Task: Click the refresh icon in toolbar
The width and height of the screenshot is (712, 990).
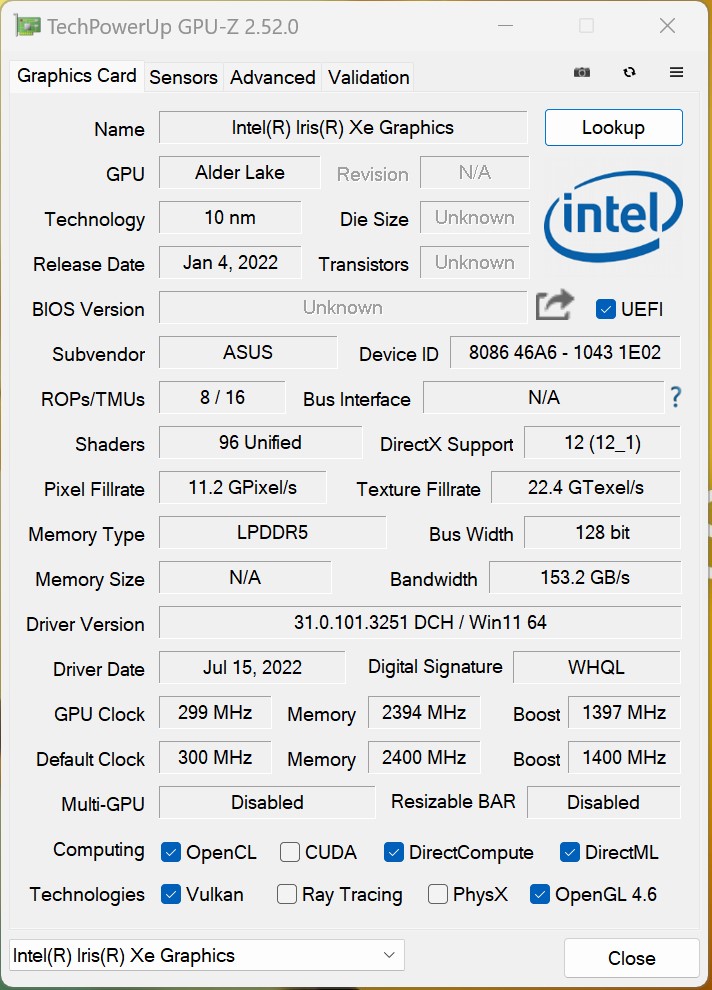Action: [x=629, y=73]
